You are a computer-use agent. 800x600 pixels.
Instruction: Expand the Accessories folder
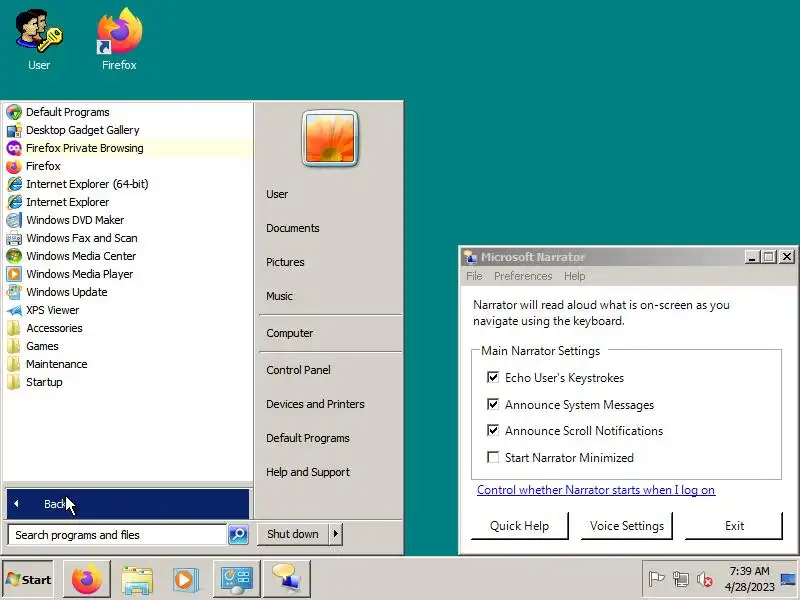(128, 328)
